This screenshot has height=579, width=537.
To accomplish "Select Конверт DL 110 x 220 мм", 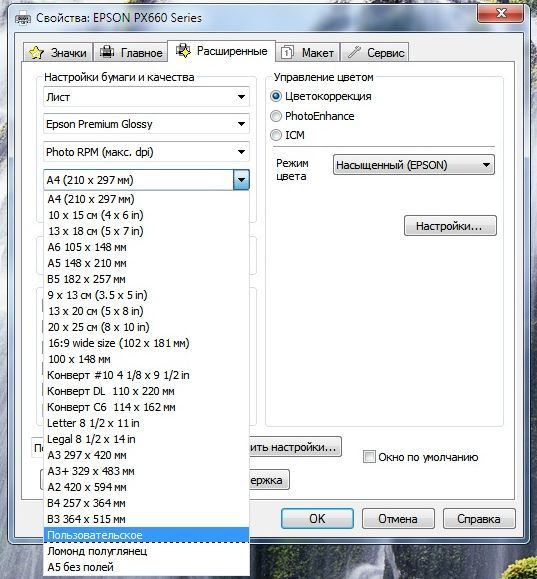I will coord(146,391).
